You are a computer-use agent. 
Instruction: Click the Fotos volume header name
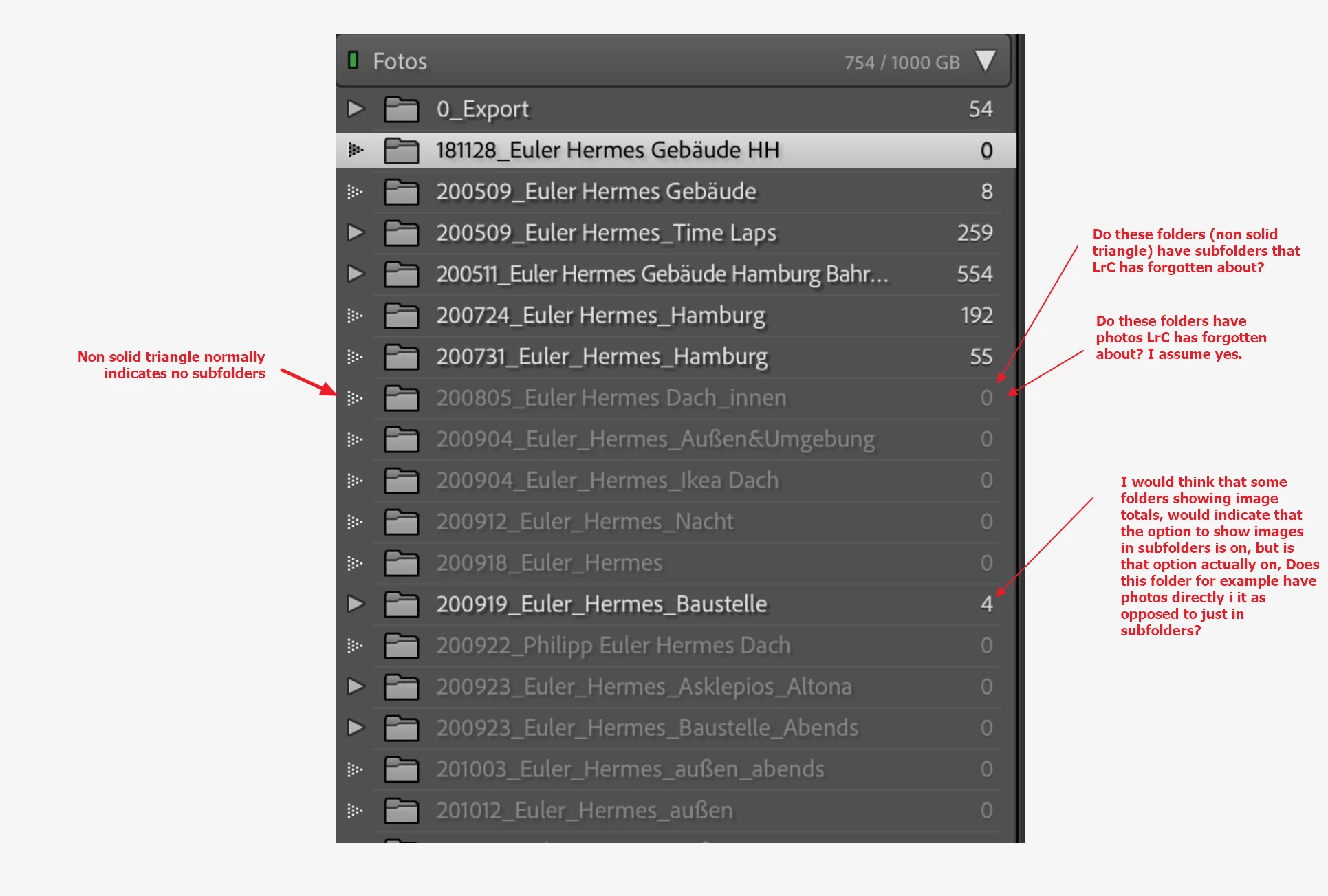tap(400, 61)
